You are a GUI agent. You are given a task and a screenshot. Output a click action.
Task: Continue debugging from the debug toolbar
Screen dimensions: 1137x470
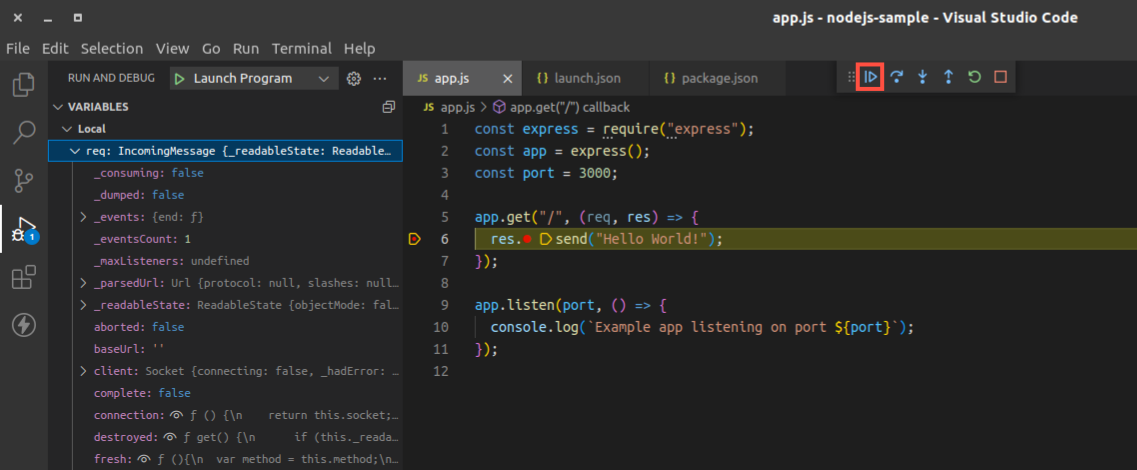point(870,76)
